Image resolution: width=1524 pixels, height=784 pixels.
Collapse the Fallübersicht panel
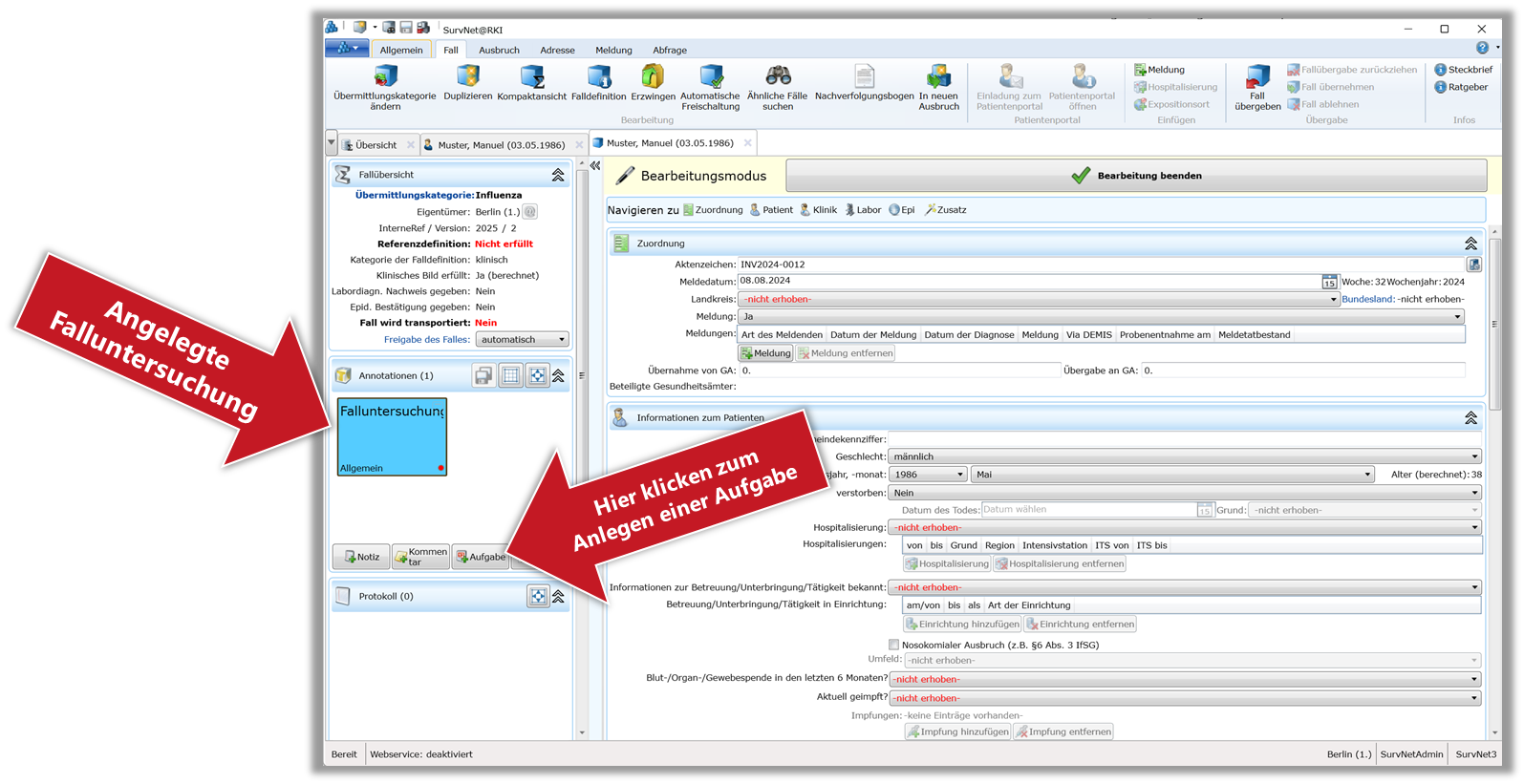(x=558, y=175)
